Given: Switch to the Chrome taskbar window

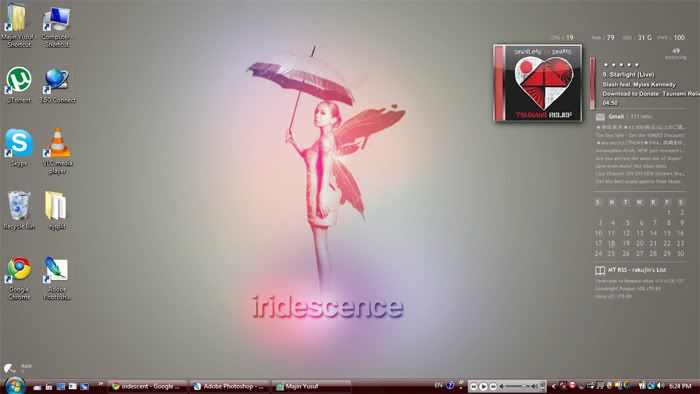Looking at the screenshot, I should [147, 386].
